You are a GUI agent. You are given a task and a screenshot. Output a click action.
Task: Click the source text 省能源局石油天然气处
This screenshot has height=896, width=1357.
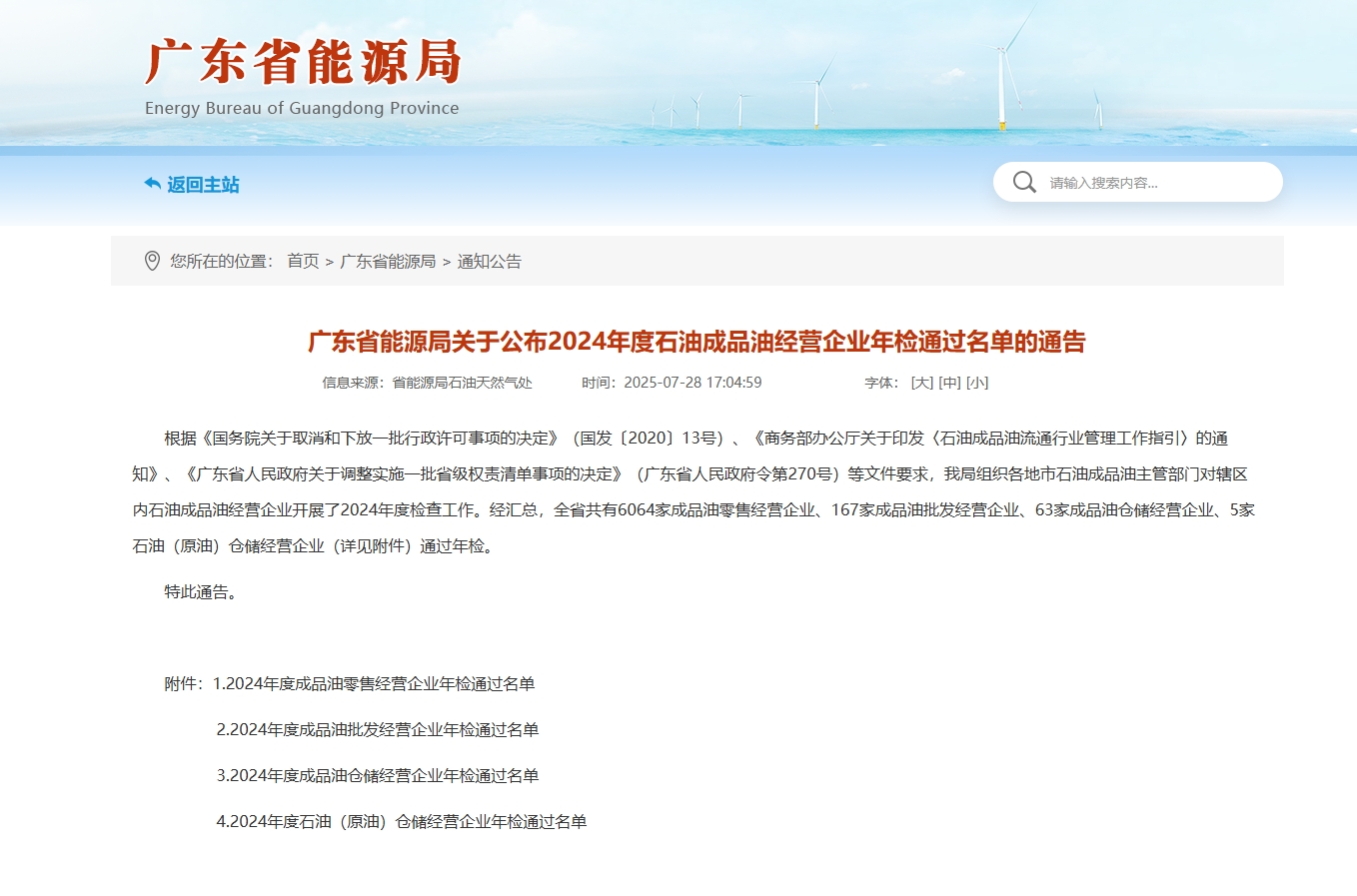pos(462,383)
